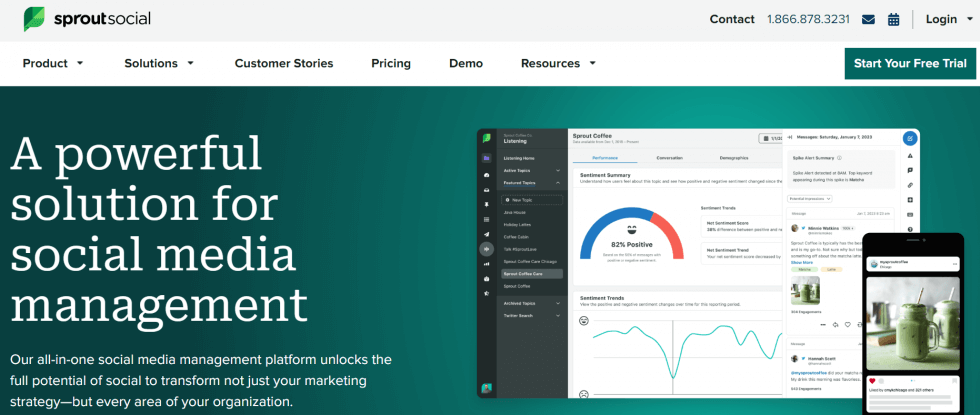980x415 pixels.
Task: Switch to the Conversation tab
Action: point(669,158)
